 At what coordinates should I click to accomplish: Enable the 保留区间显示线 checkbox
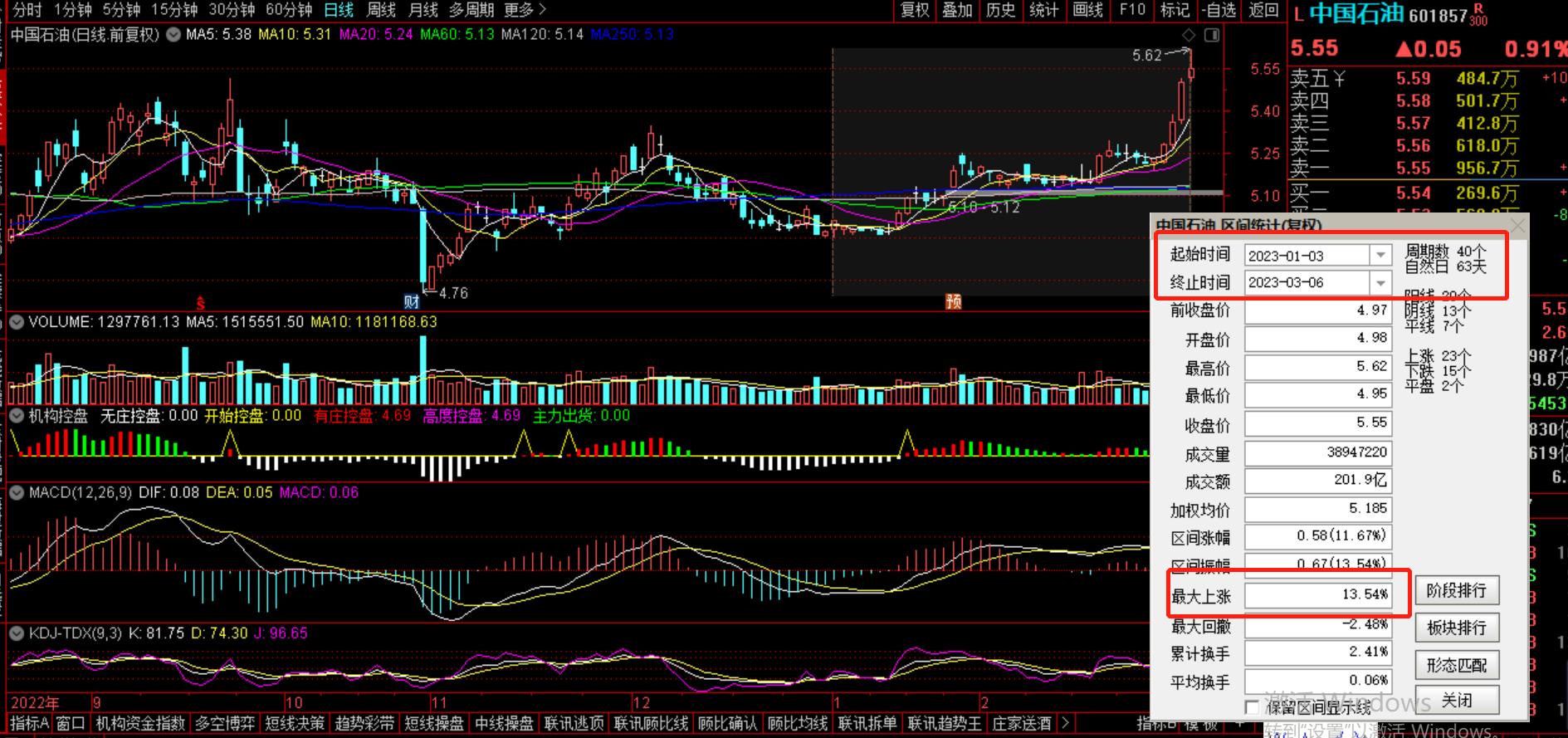[x=1253, y=707]
